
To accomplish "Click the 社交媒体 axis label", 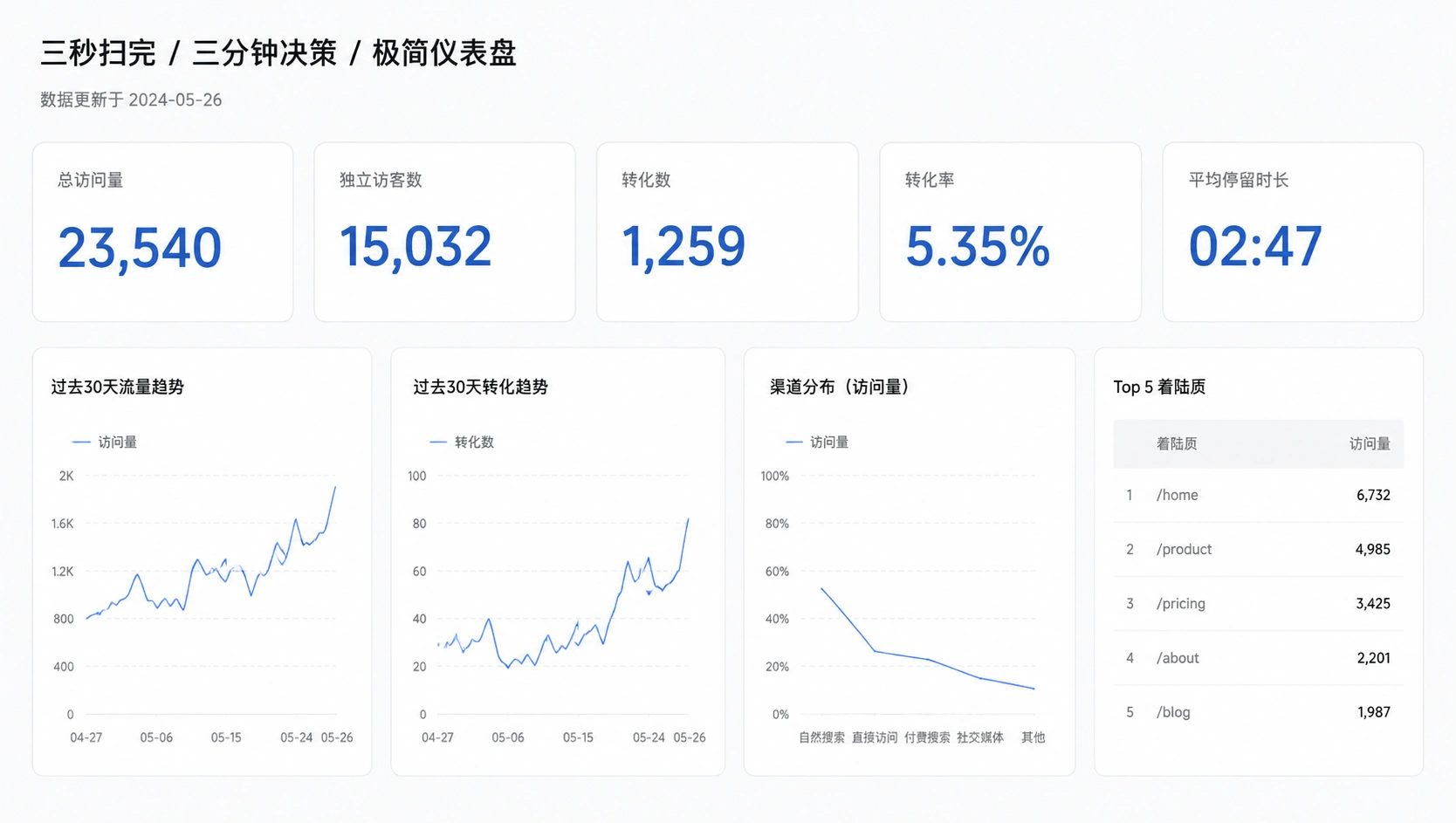I will coord(980,737).
